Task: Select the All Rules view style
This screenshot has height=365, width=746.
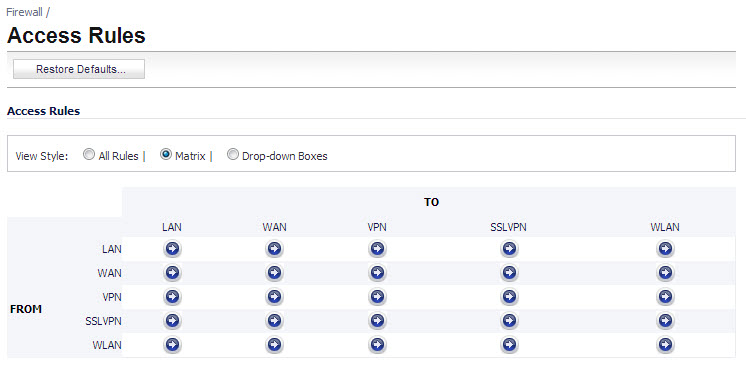Action: point(88,155)
